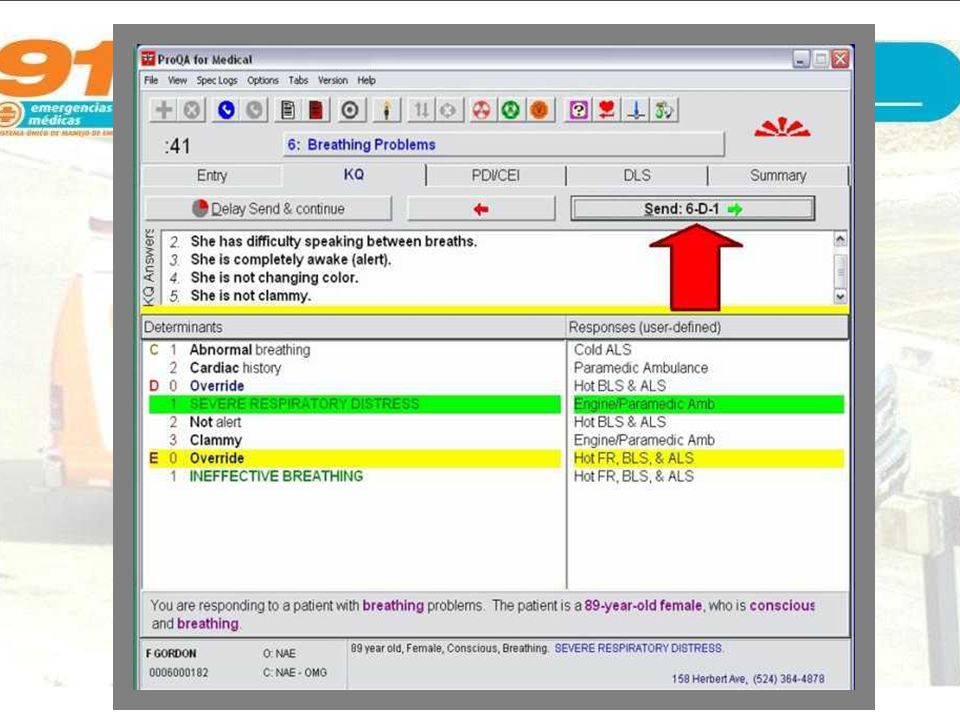Open the View menu
Viewport: 960px width, 720px height.
tap(177, 80)
